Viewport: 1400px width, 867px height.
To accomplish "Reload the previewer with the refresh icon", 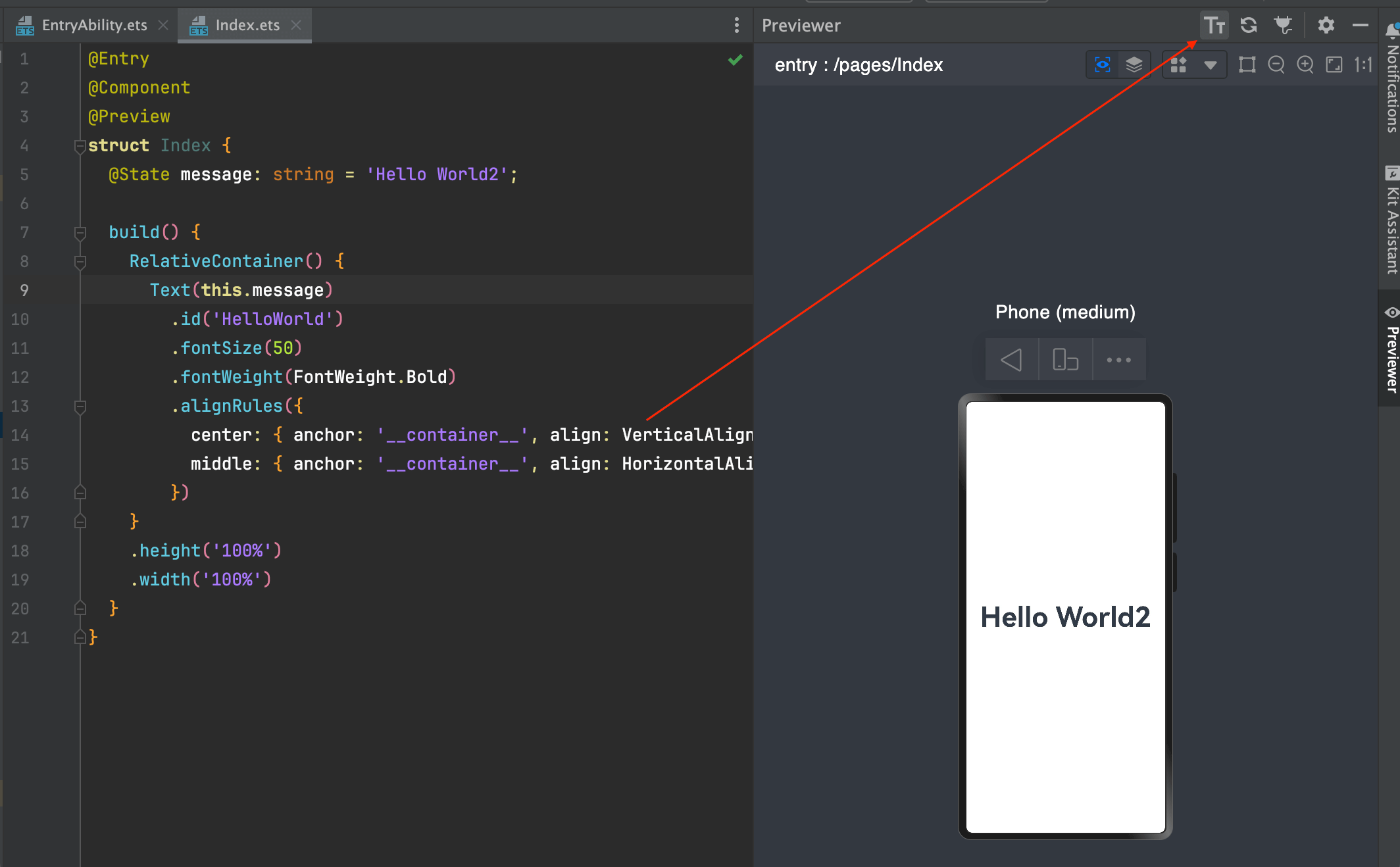I will (x=1248, y=26).
